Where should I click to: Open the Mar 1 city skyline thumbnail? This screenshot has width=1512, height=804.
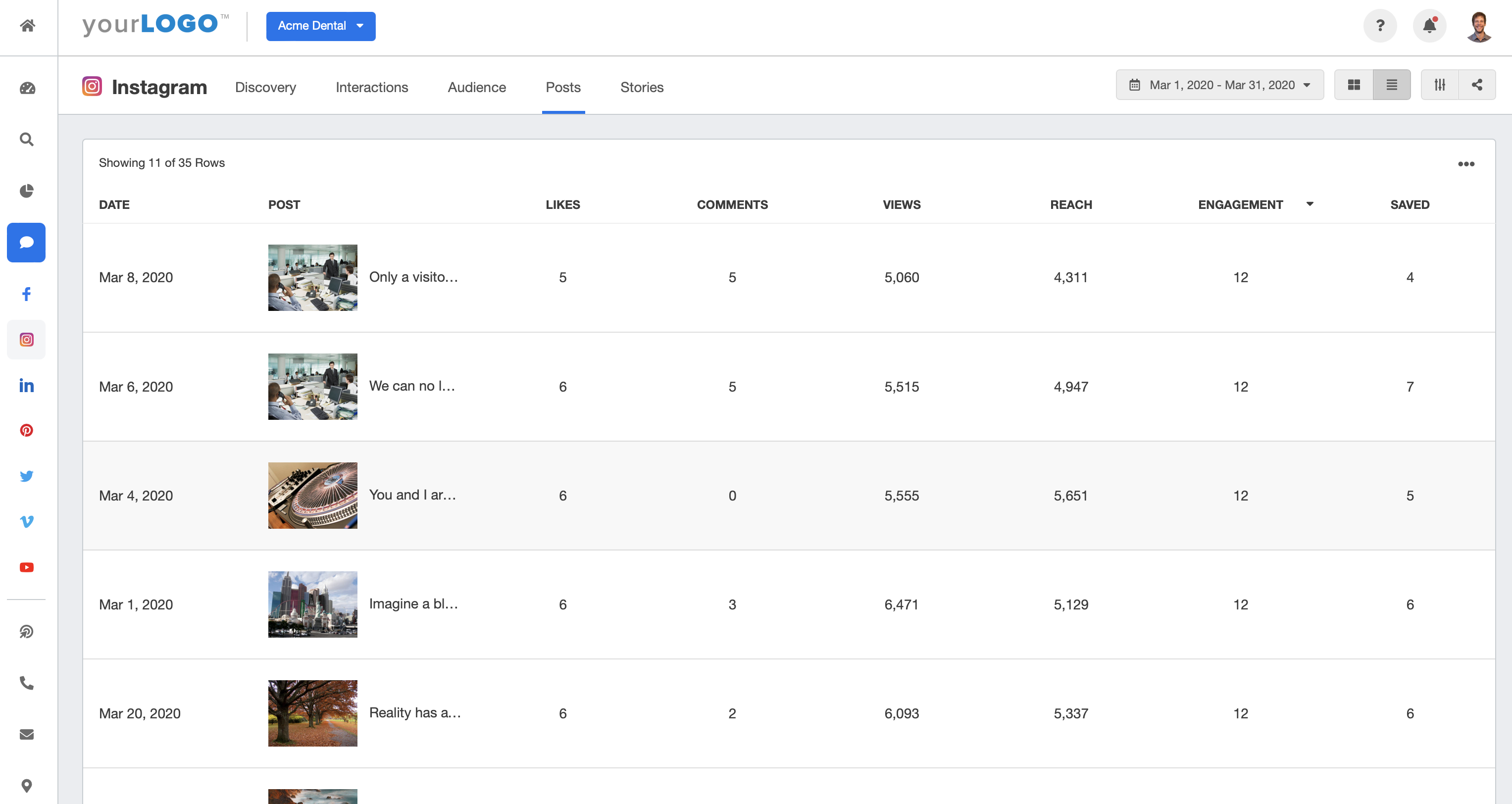313,604
